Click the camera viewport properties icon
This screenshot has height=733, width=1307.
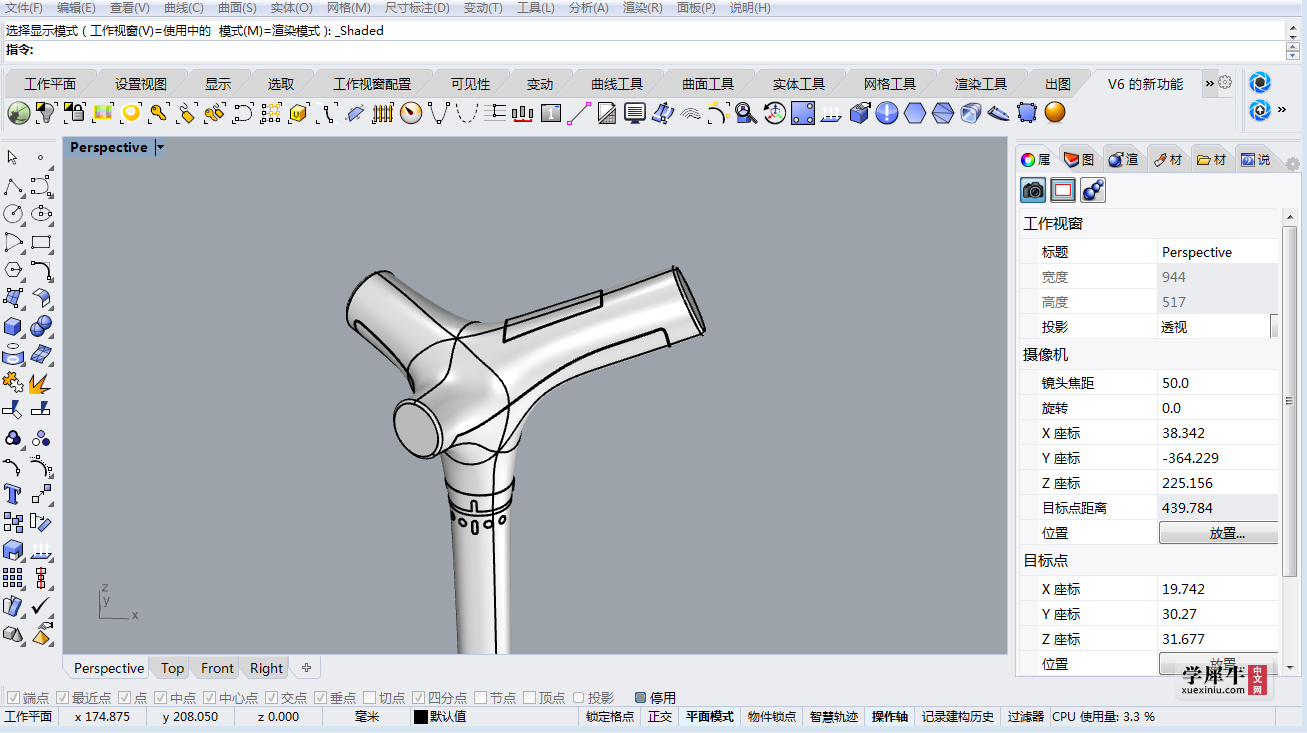(x=1033, y=190)
